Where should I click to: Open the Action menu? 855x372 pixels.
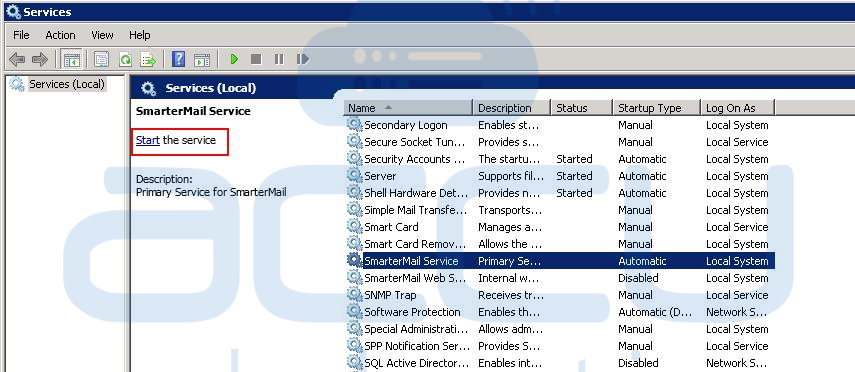pyautogui.click(x=60, y=35)
